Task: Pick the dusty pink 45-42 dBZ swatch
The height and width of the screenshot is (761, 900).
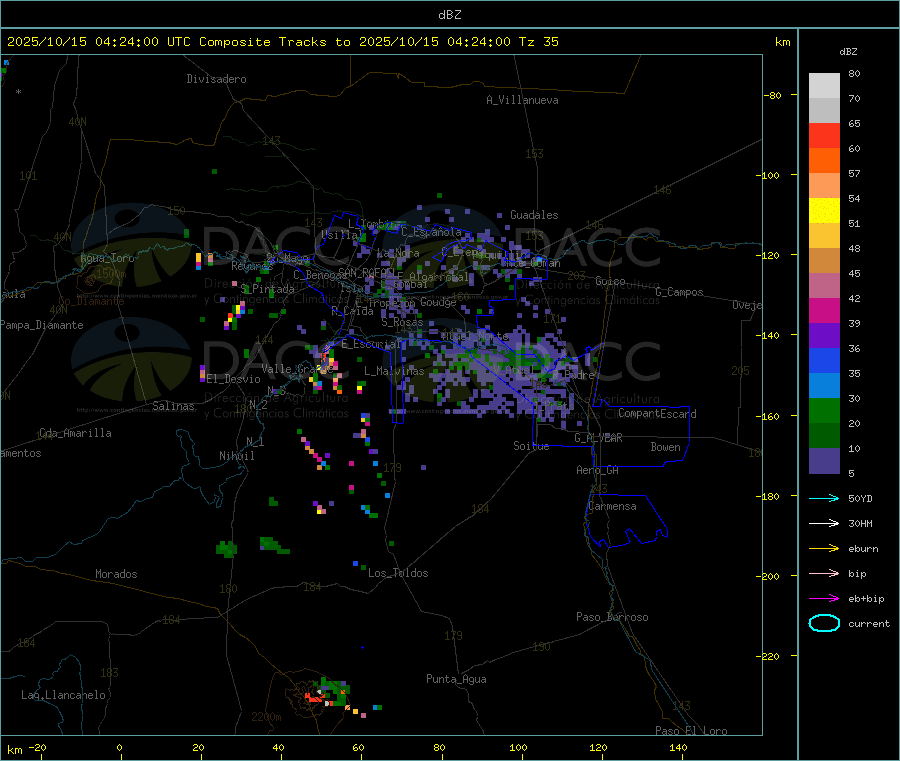Action: pos(824,286)
